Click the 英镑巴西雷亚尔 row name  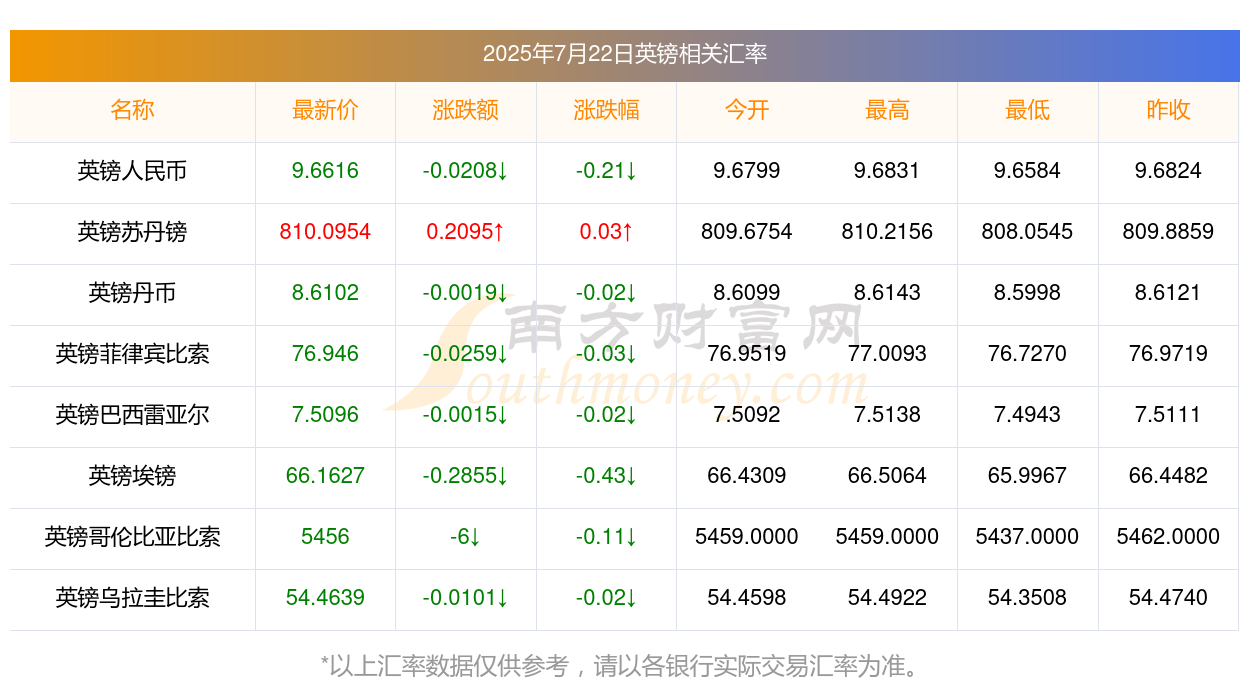click(132, 415)
